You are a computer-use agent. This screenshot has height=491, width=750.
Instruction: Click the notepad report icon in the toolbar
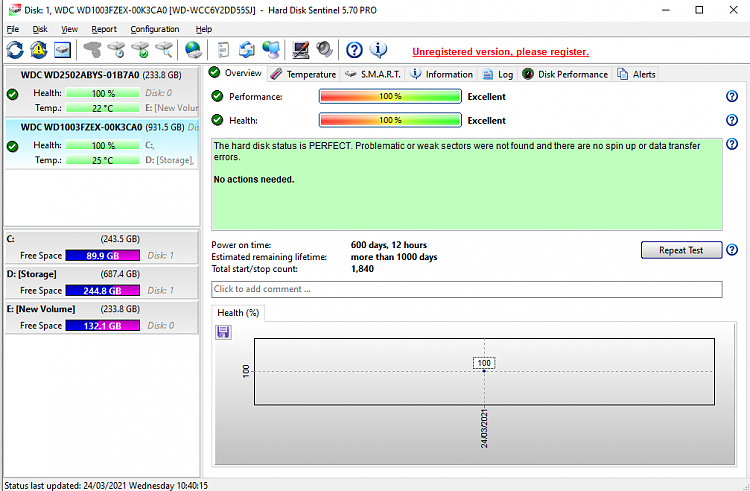pos(223,50)
